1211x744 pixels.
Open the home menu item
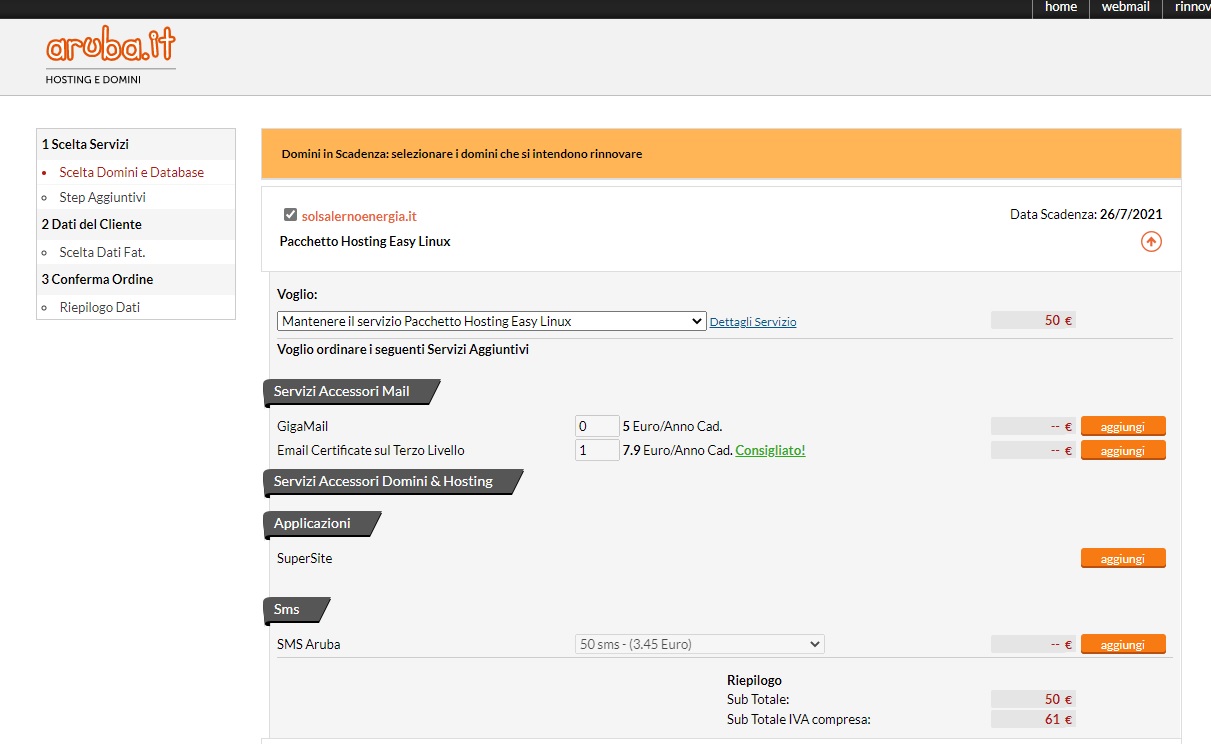(x=1060, y=7)
